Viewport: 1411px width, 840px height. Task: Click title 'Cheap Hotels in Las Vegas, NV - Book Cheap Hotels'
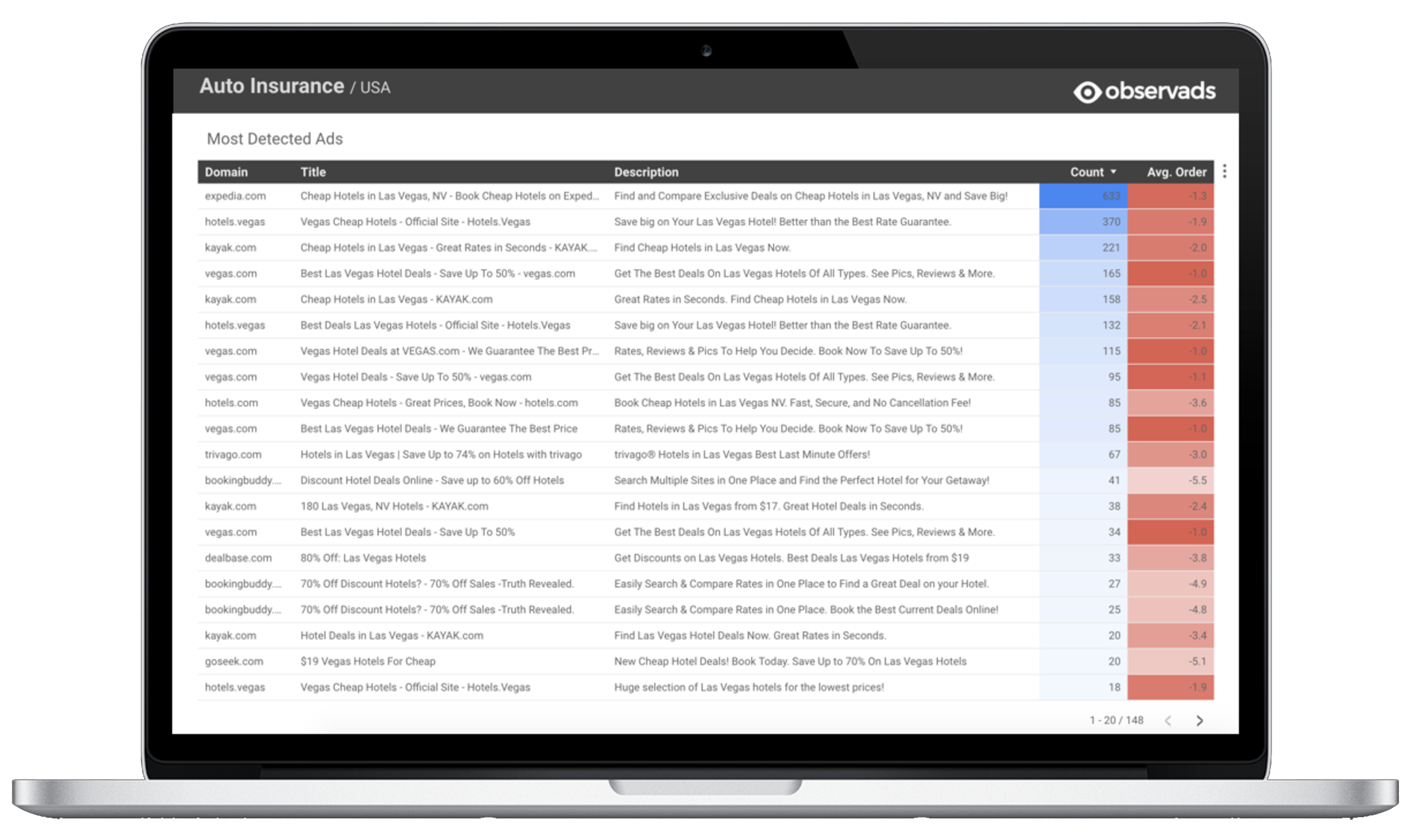click(x=449, y=196)
